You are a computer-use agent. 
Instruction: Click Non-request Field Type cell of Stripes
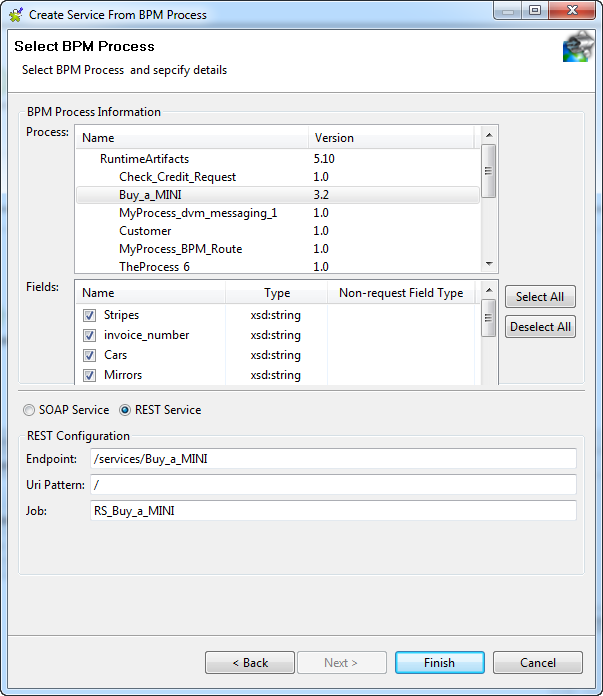[x=401, y=315]
